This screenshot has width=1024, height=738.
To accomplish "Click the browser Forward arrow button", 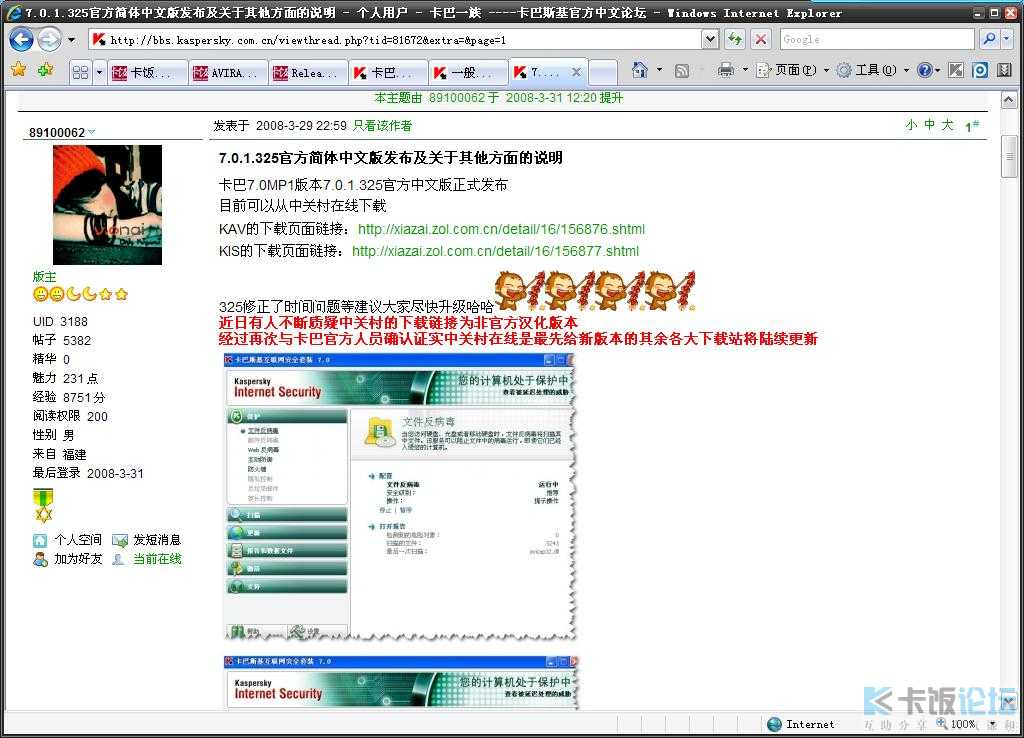I will click(49, 40).
